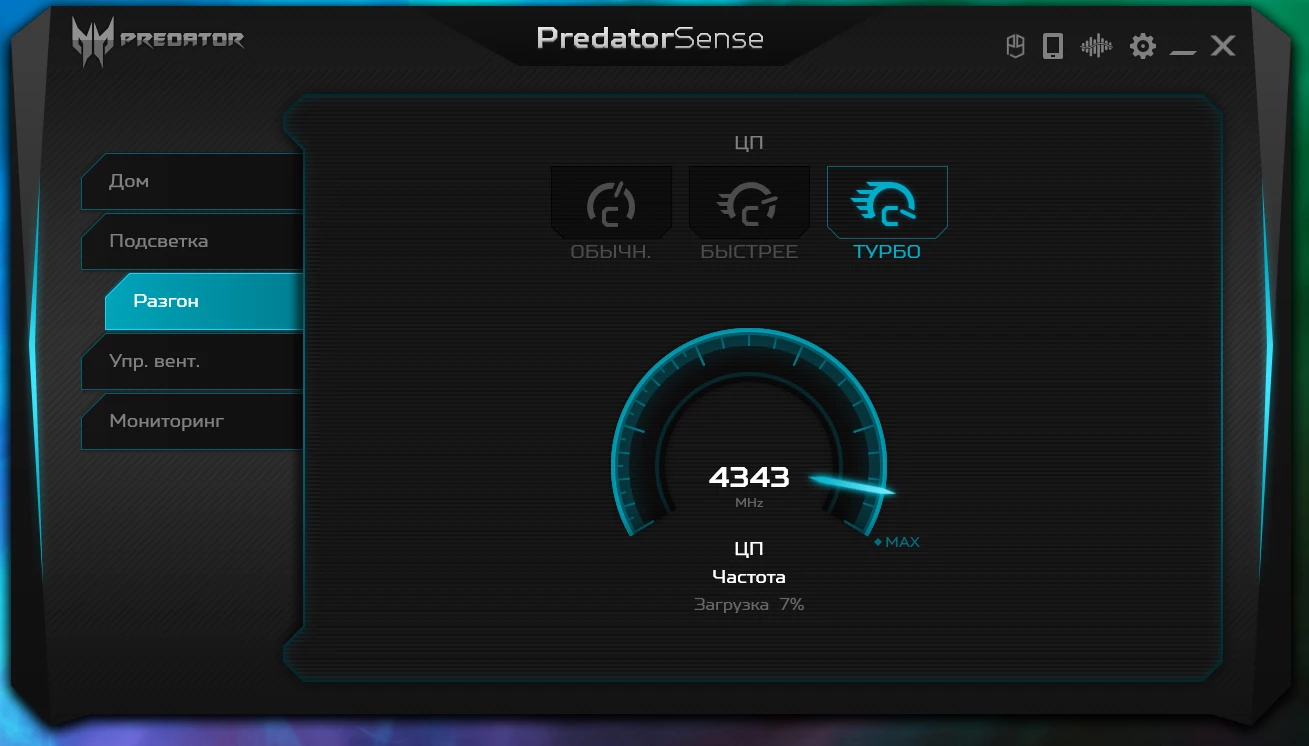Click the MAX marker on the gauge
The image size is (1309, 746).
coord(897,542)
